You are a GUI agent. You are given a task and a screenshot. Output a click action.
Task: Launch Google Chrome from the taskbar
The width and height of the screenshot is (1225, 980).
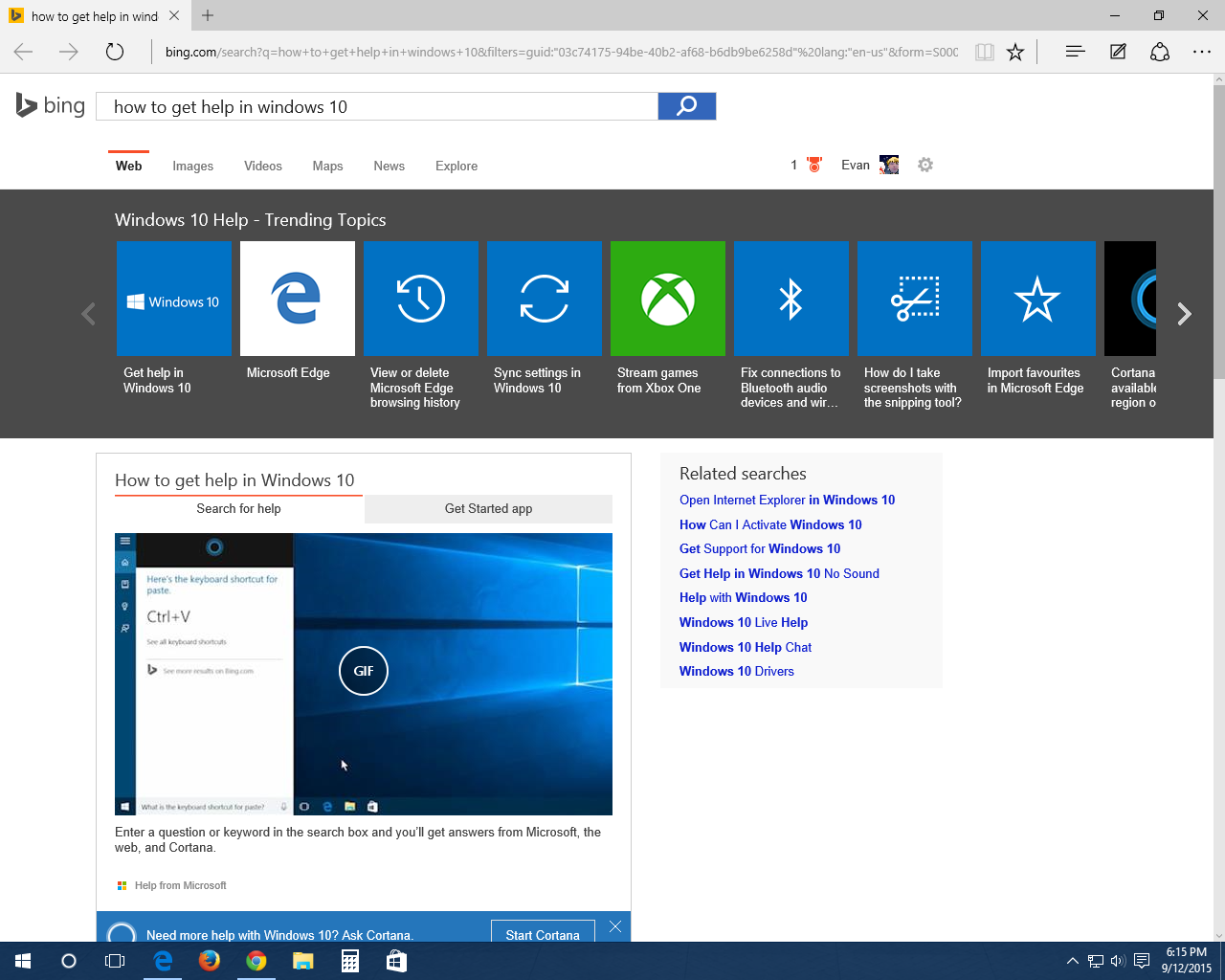coord(256,961)
